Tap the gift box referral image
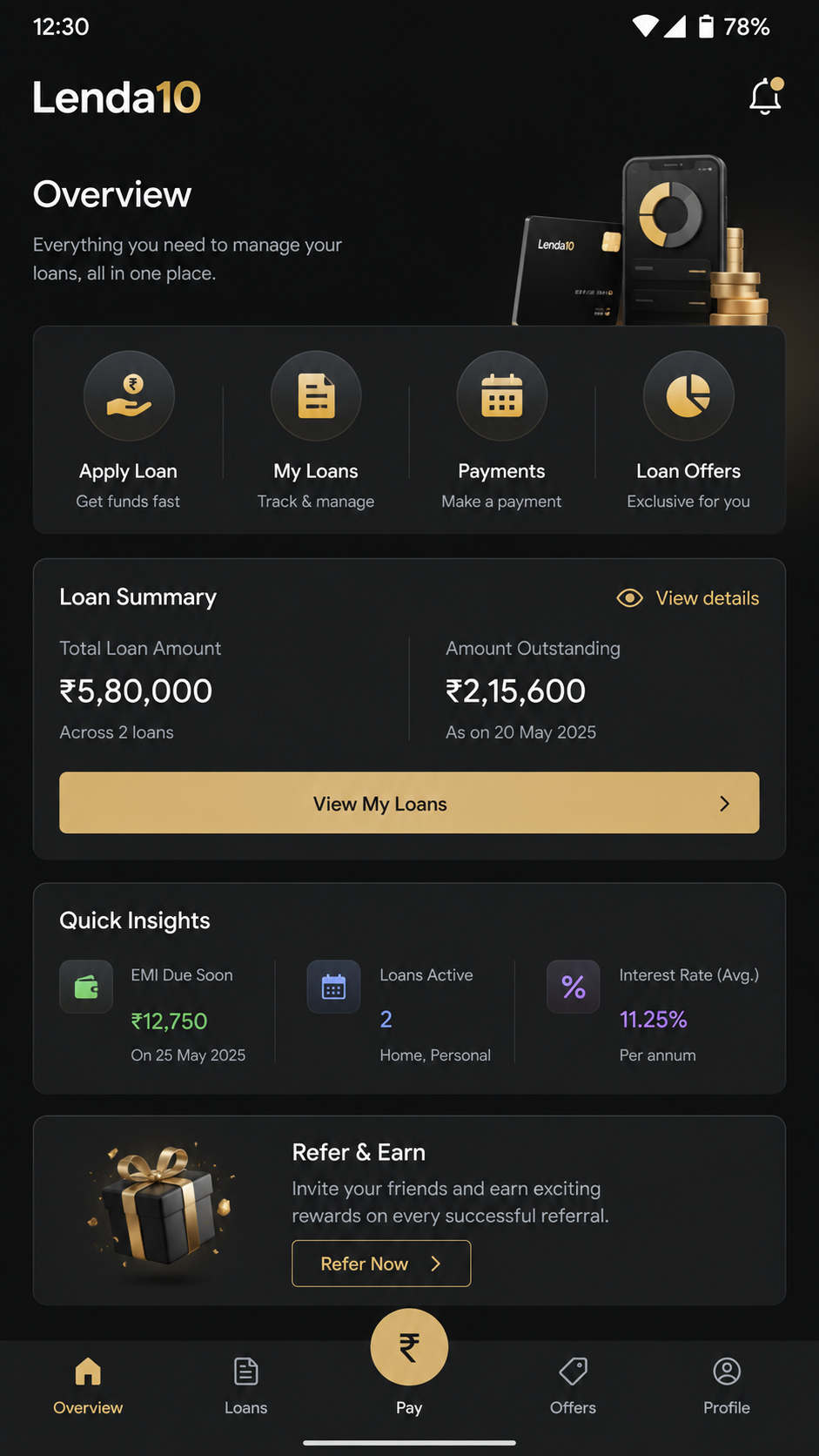 (161, 1209)
